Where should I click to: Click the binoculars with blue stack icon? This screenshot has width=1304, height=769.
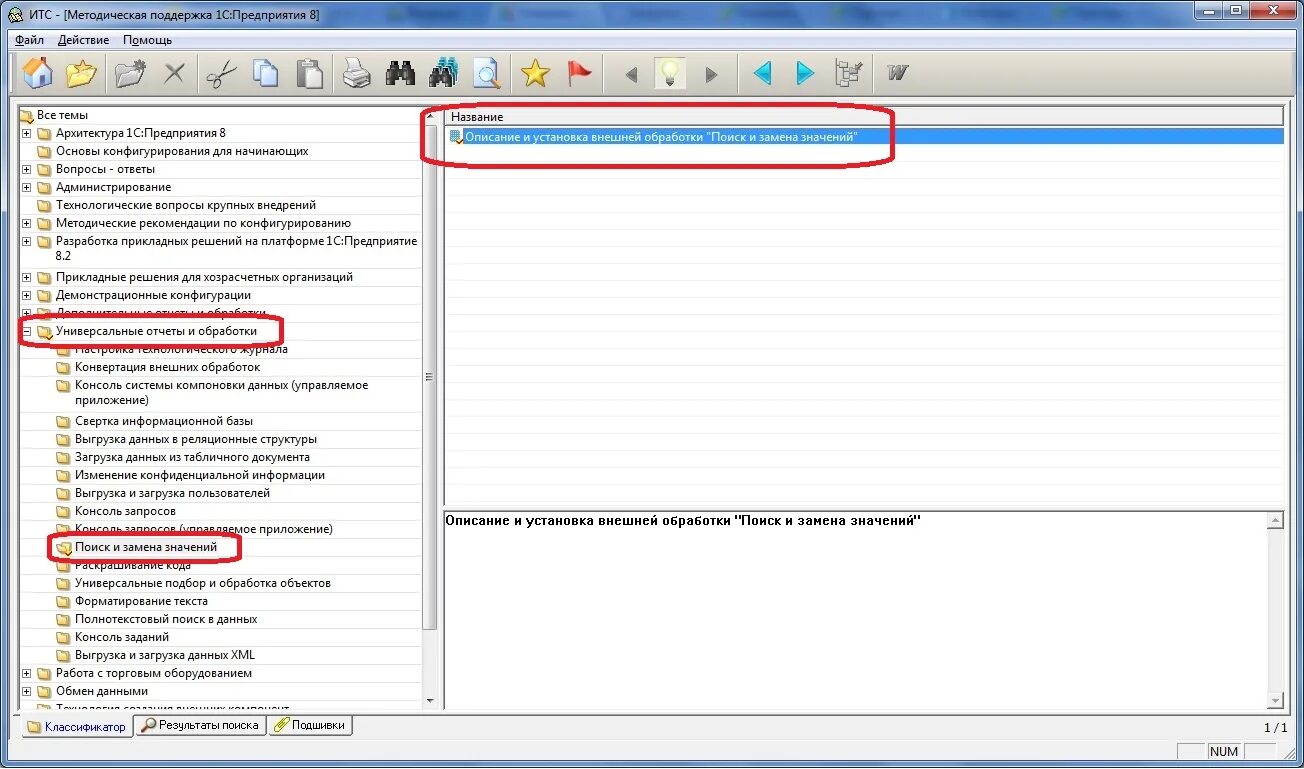pos(443,73)
